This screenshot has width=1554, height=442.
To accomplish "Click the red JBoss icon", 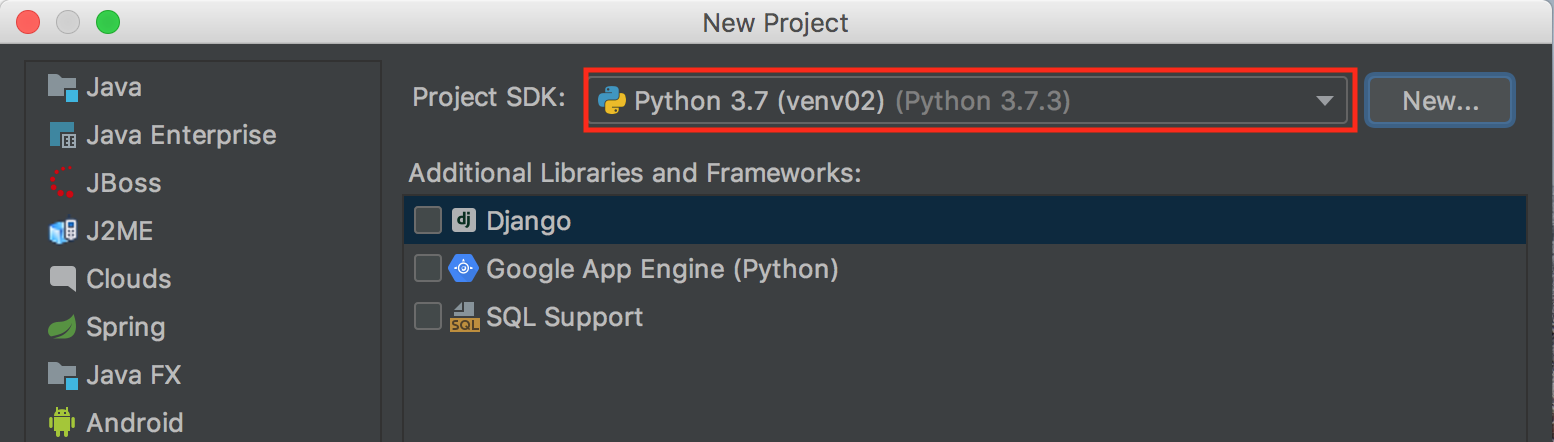I will click(63, 183).
